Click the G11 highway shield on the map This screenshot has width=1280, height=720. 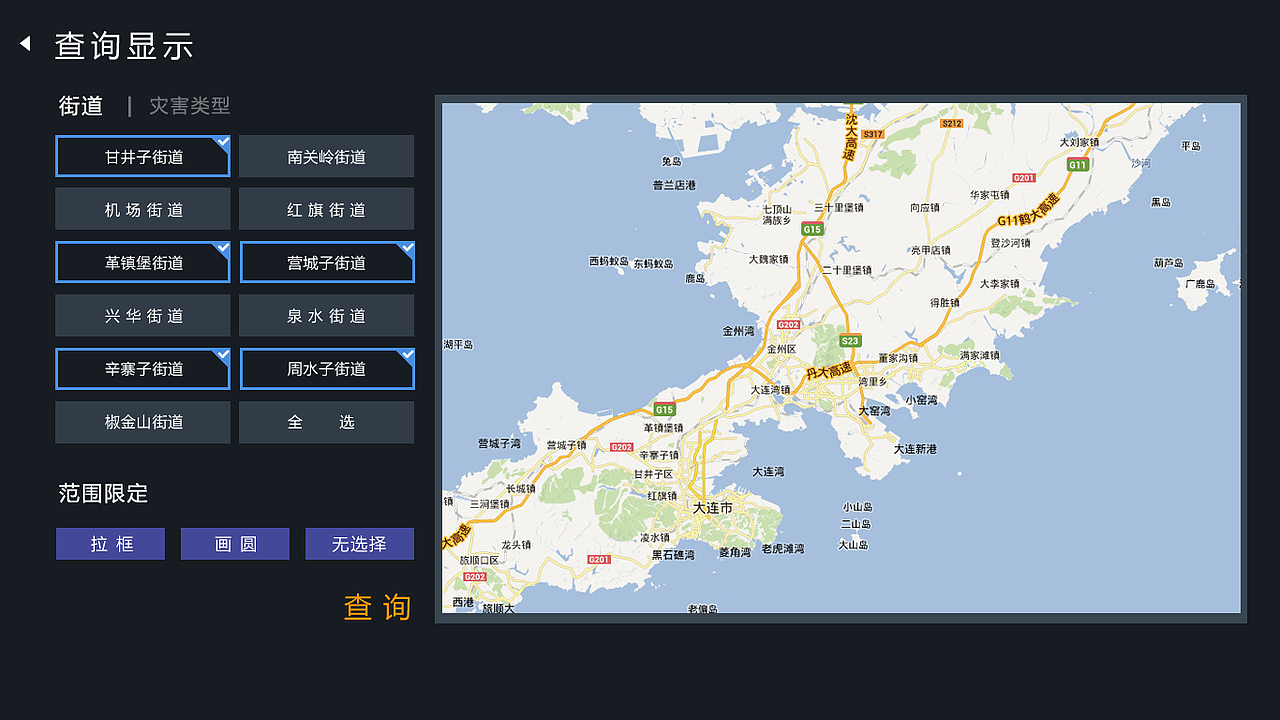coord(1077,165)
